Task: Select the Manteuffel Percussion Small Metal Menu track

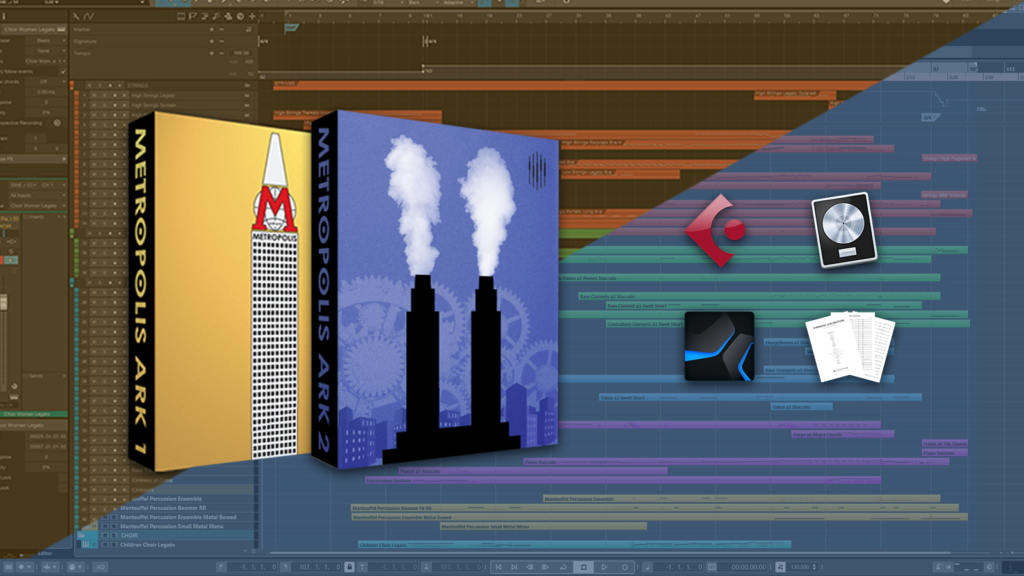Action: click(x=172, y=526)
